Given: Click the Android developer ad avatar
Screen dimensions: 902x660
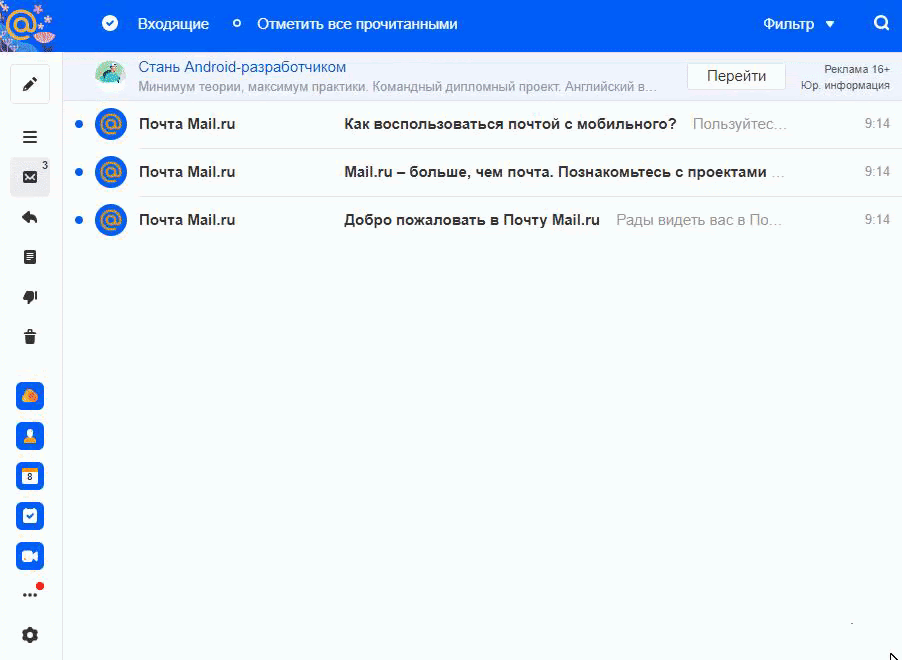Looking at the screenshot, I should click(110, 76).
